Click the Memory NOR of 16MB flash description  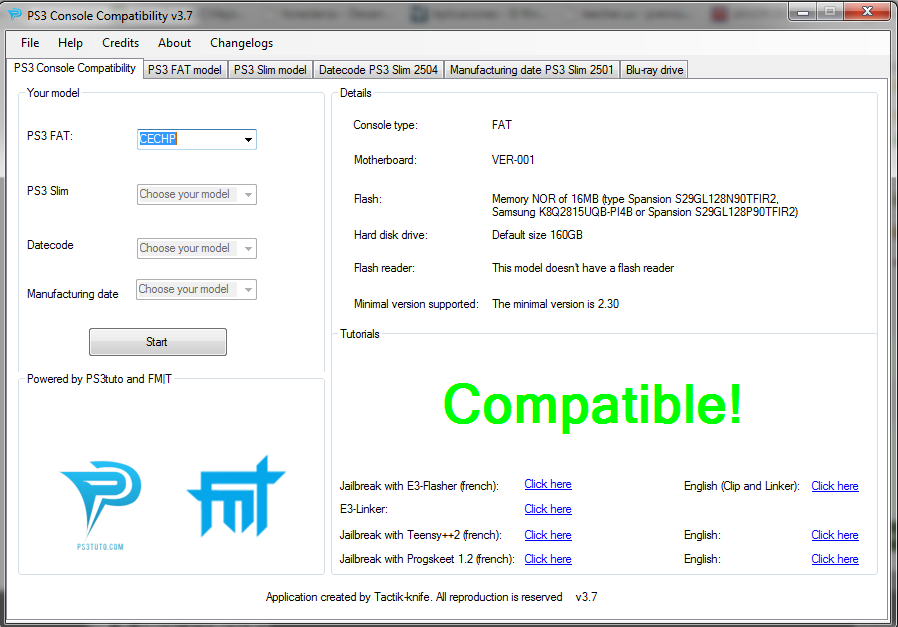point(645,206)
